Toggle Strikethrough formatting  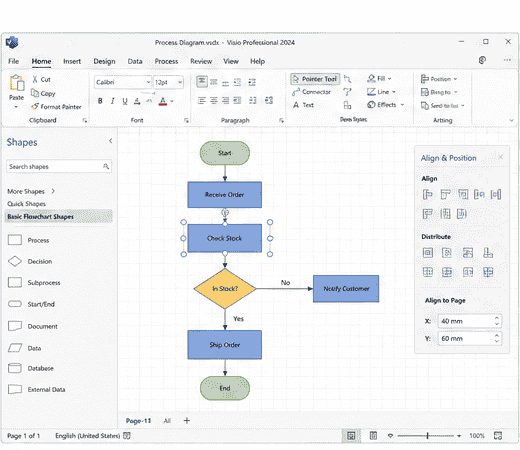coord(137,101)
